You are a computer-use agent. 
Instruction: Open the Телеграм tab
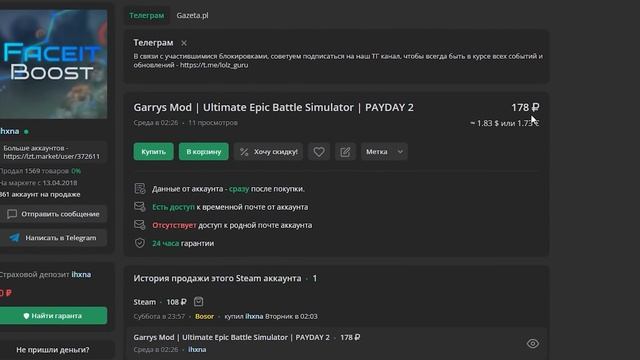click(x=147, y=16)
